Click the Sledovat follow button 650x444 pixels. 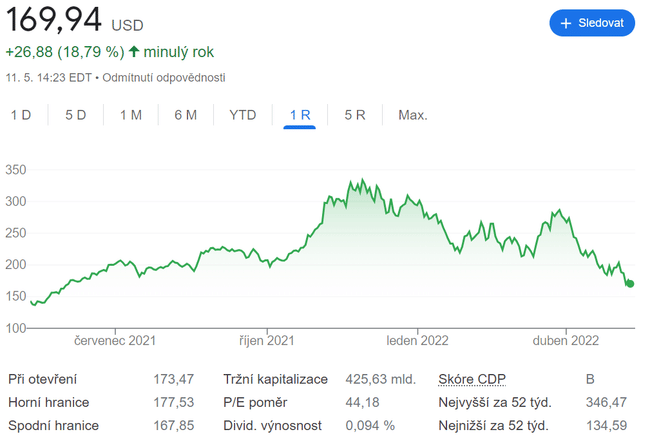coord(592,23)
